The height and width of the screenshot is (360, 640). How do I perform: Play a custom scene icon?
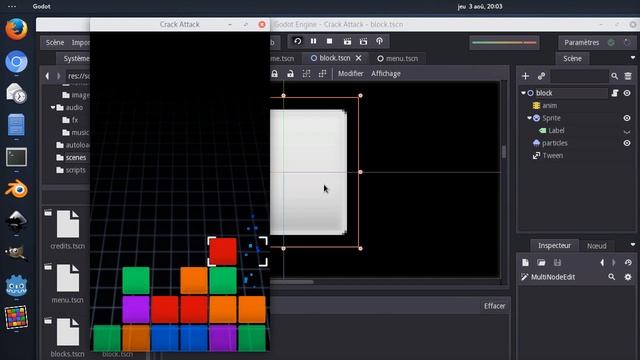tap(363, 41)
